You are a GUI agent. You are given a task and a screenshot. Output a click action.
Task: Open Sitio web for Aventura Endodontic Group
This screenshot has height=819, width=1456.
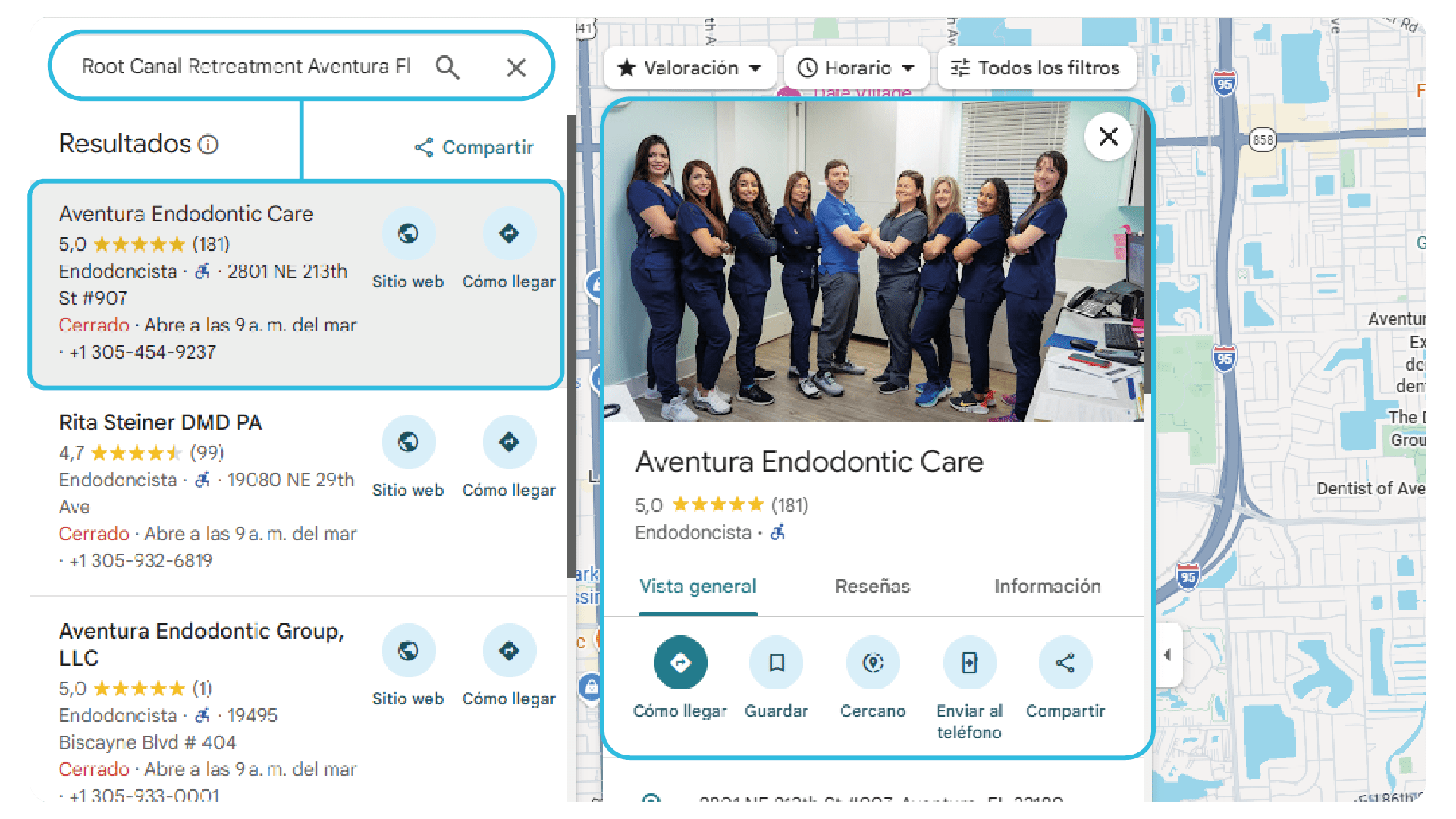click(408, 651)
